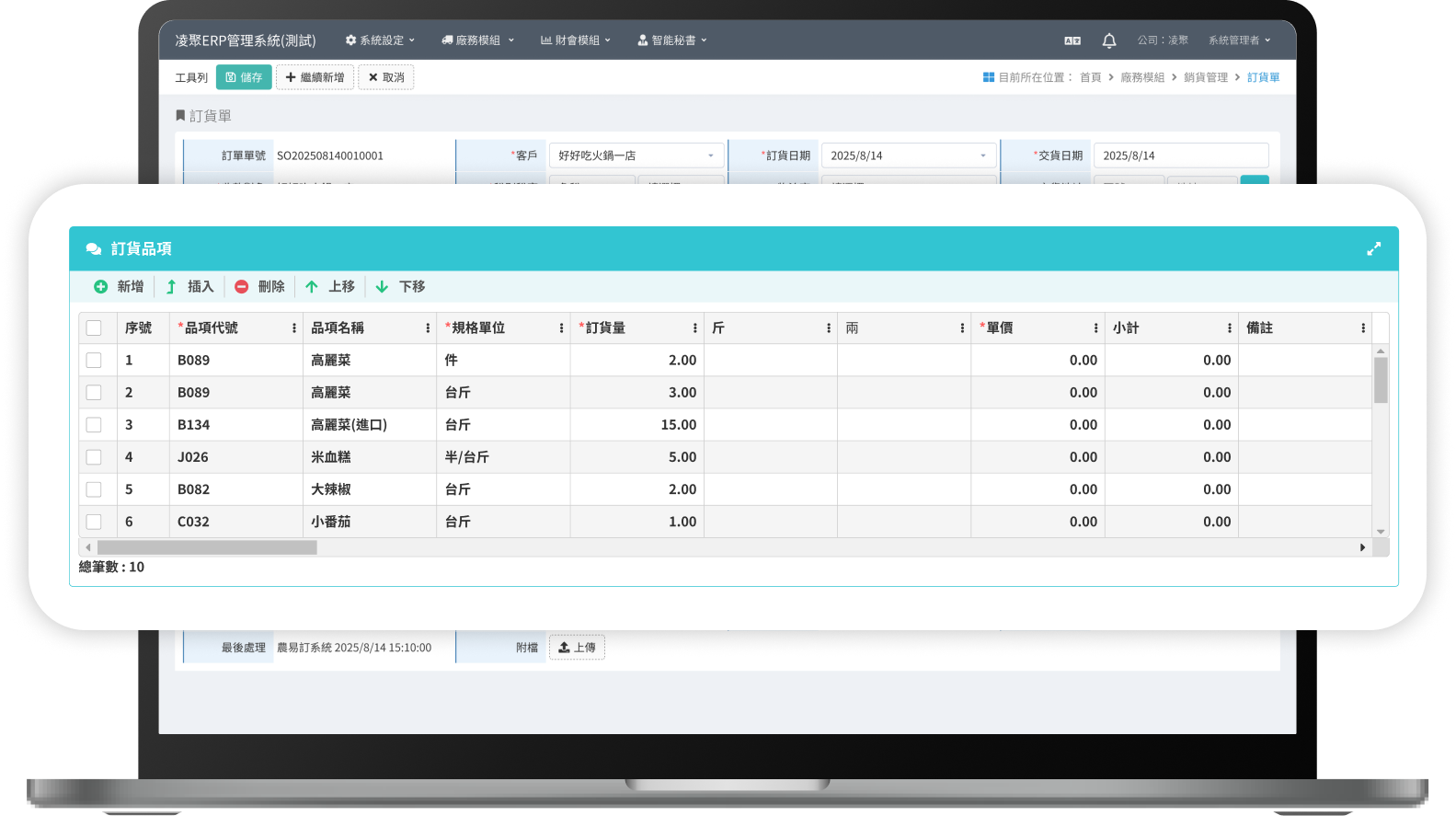The width and height of the screenshot is (1456, 816).
Task: Toggle the select-all checkbox in header
Action: tap(94, 328)
